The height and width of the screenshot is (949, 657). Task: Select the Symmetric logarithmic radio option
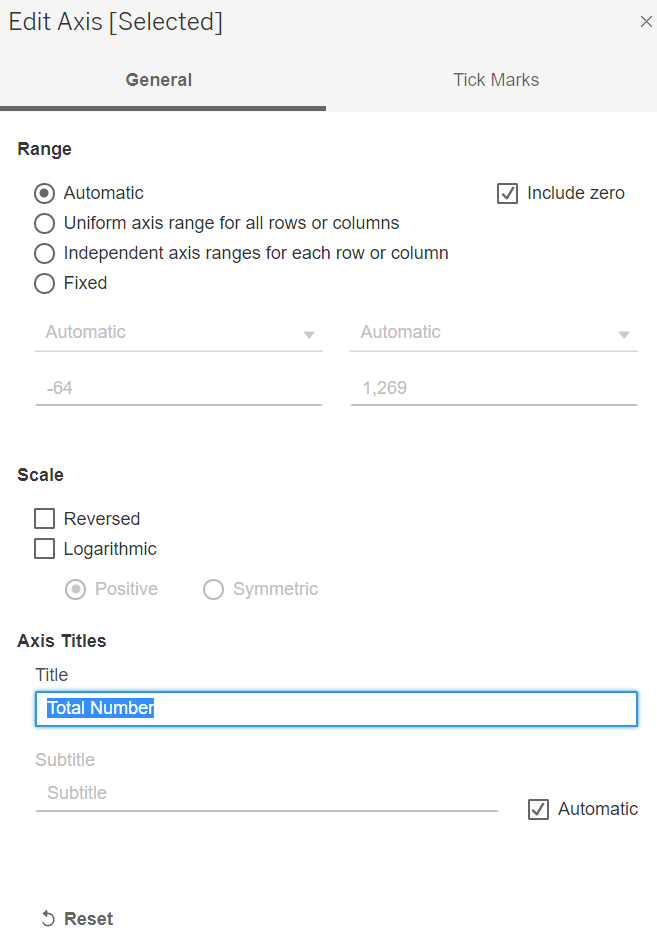214,589
